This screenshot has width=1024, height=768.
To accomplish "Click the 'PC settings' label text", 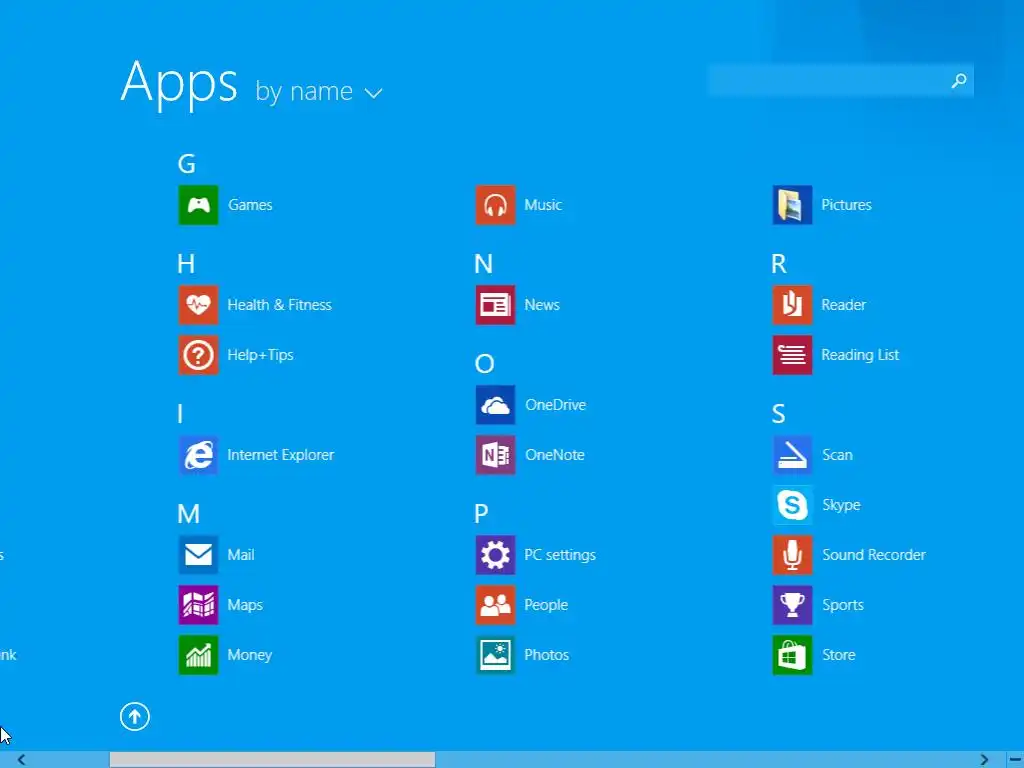I will tap(560, 555).
